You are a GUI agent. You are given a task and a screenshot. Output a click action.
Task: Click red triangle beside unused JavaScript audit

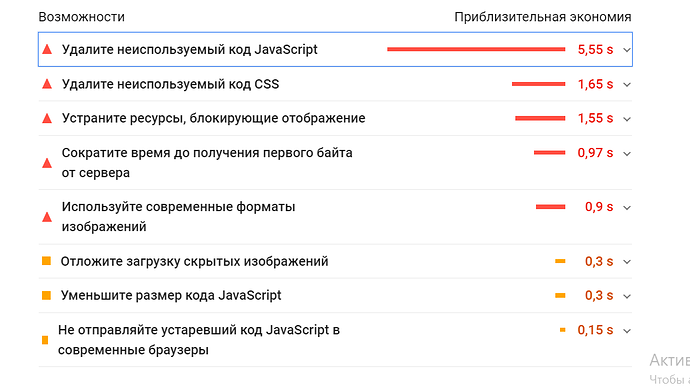[x=47, y=50]
